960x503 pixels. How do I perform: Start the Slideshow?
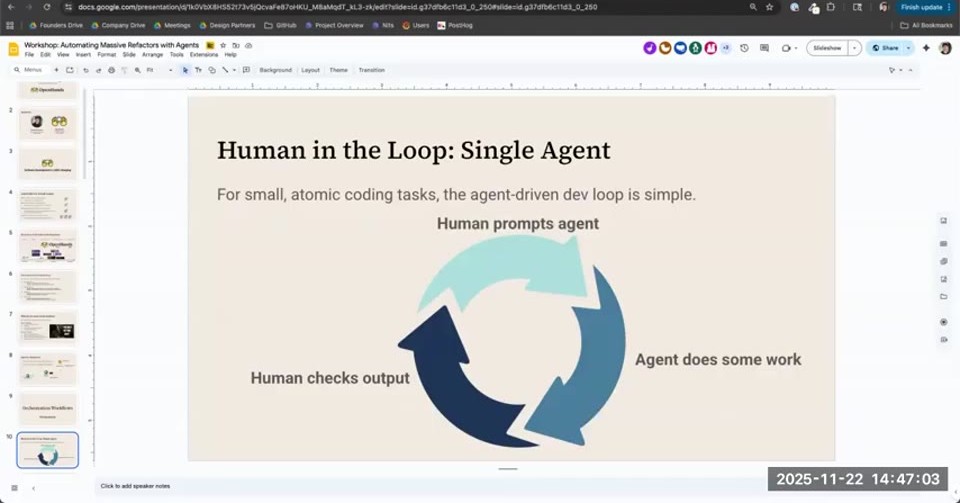pos(827,48)
